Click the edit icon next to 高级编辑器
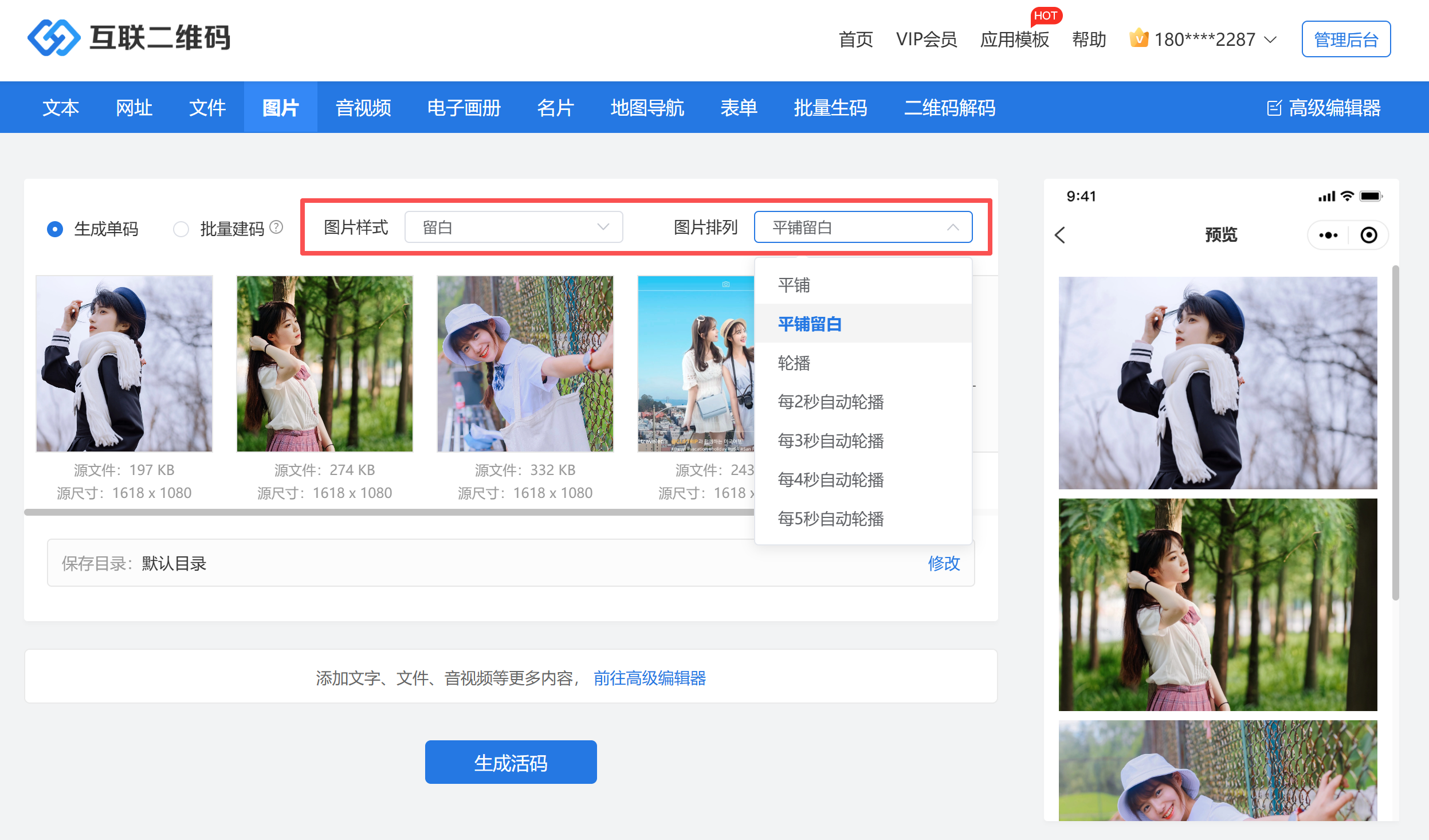Image resolution: width=1429 pixels, height=840 pixels. click(x=1274, y=108)
